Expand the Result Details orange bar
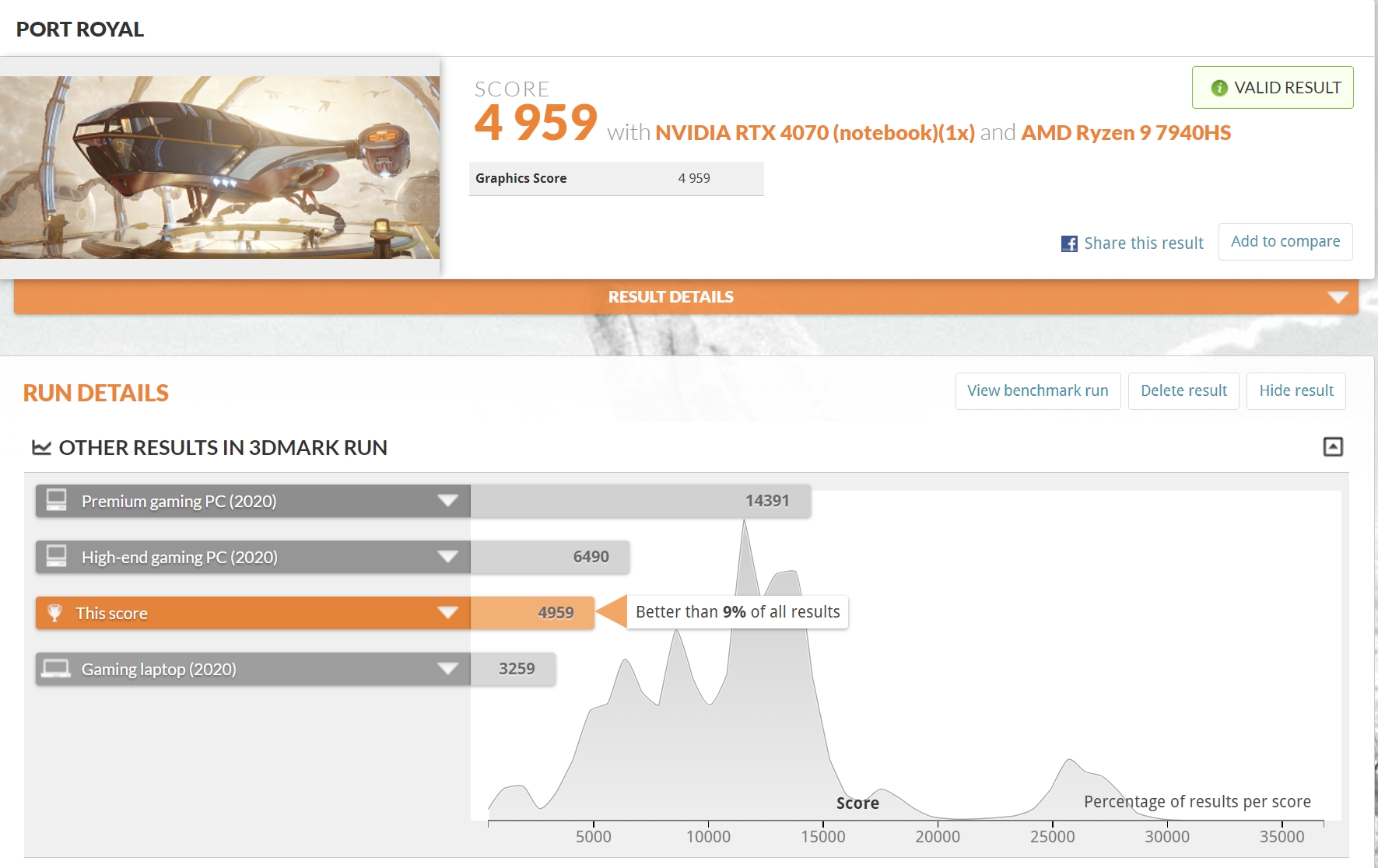The width and height of the screenshot is (1378, 868). click(1338, 297)
